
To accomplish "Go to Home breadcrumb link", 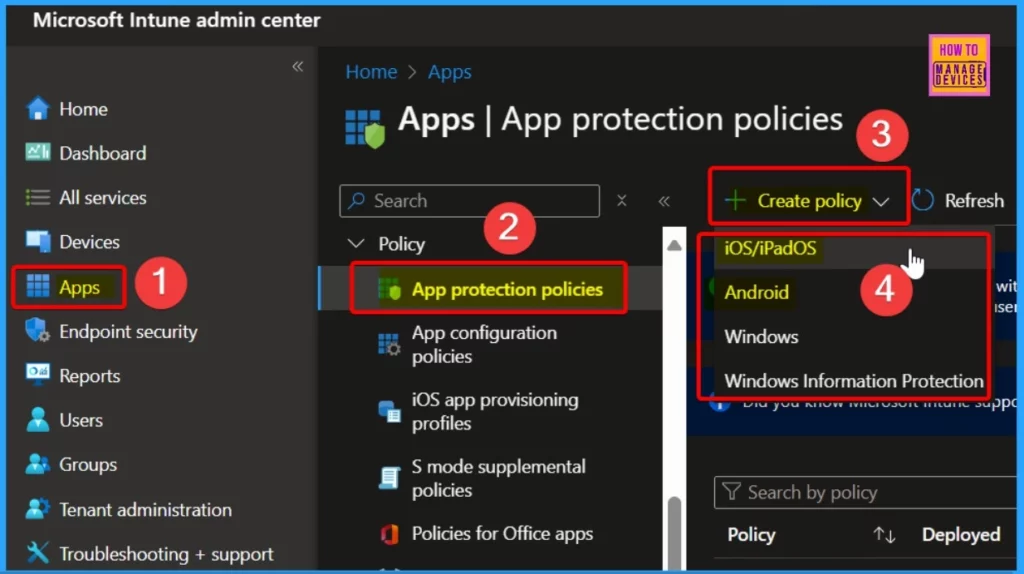I will pyautogui.click(x=371, y=72).
